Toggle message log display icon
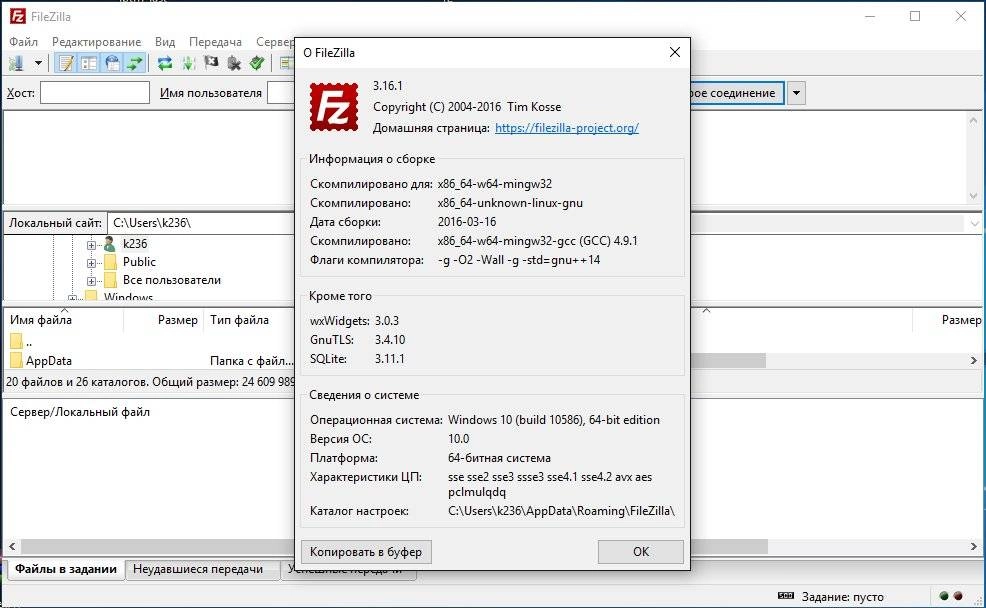Screen dimensions: 986x608 click(x=66, y=63)
